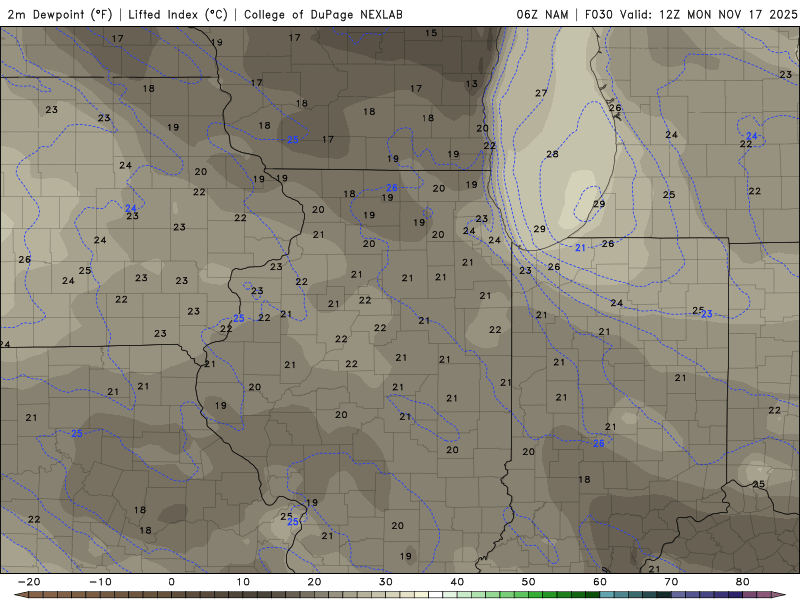Click the "College of DuPage NEXLAB" header text
Image resolution: width=800 pixels, height=600 pixels.
click(x=323, y=14)
